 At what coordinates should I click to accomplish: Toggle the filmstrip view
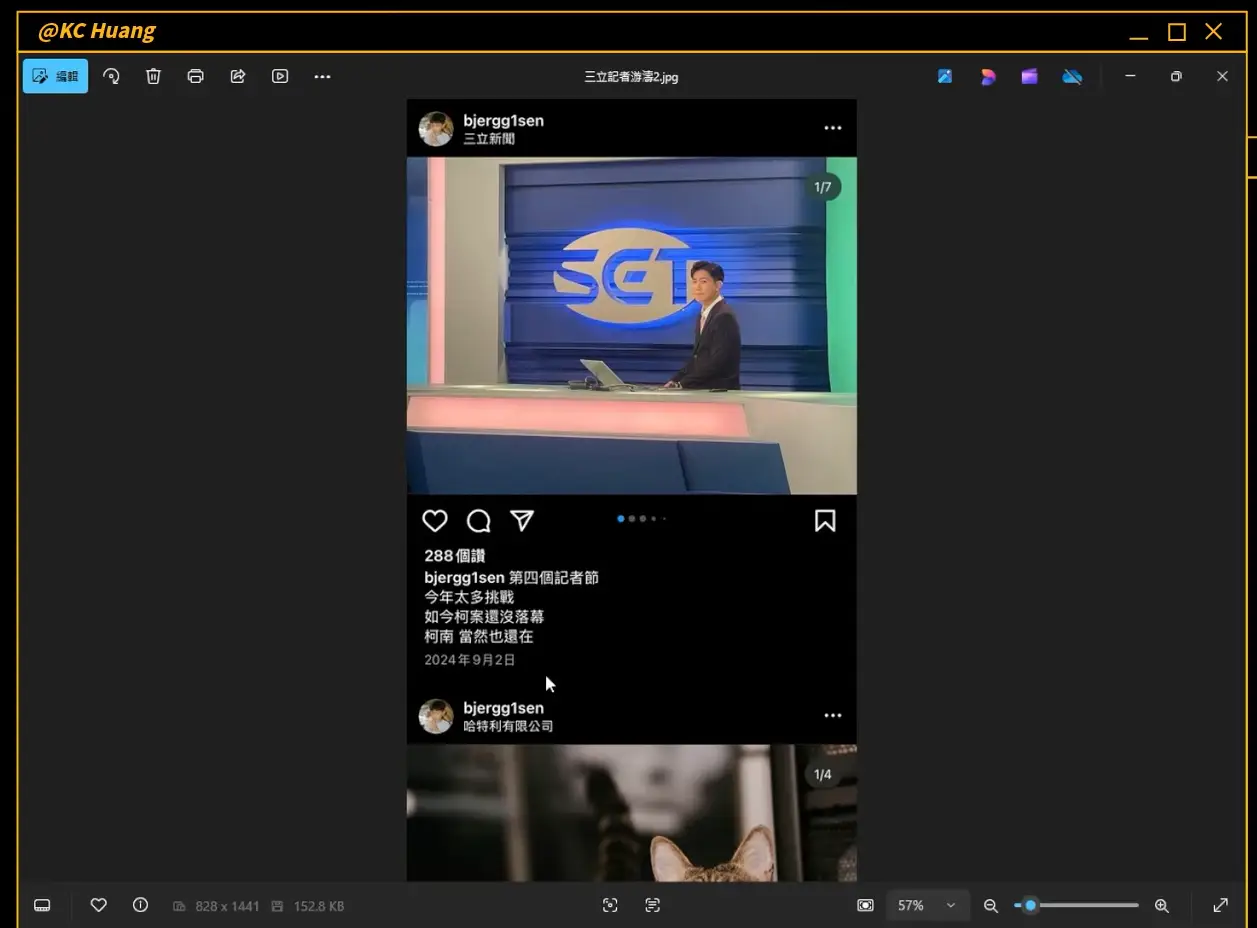pos(42,905)
